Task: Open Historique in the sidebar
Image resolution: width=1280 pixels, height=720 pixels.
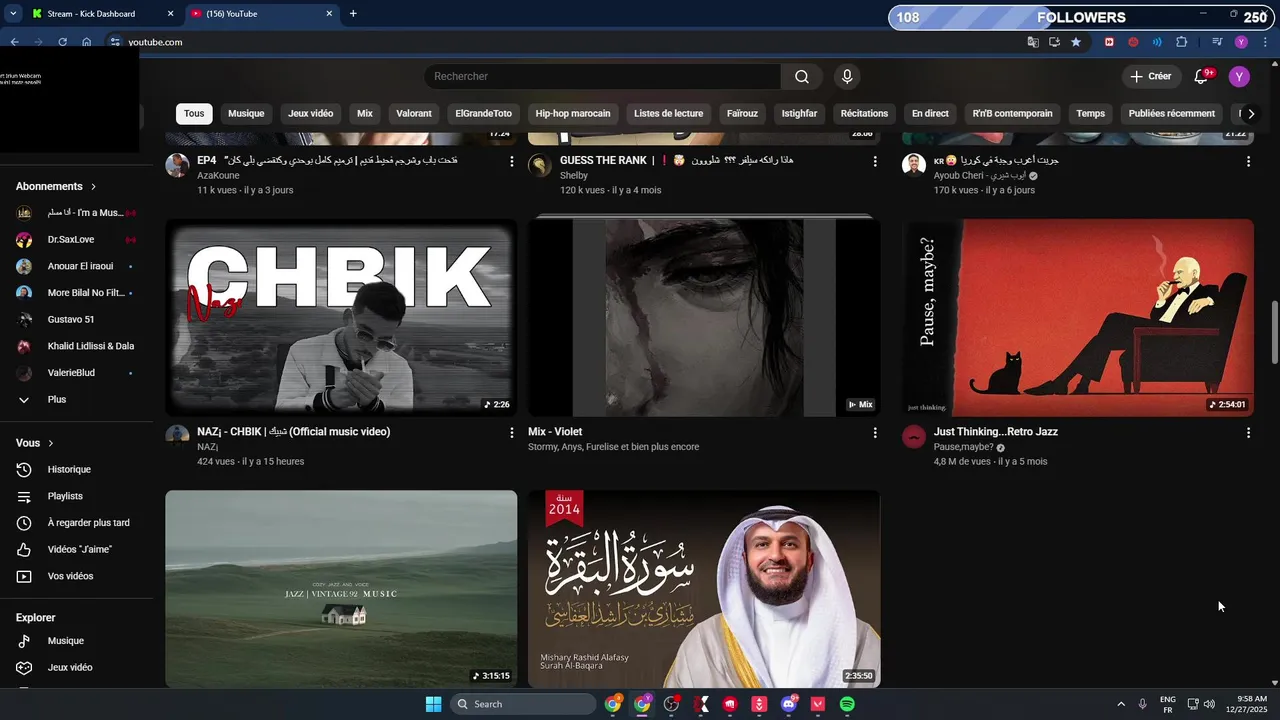Action: pyautogui.click(x=68, y=470)
